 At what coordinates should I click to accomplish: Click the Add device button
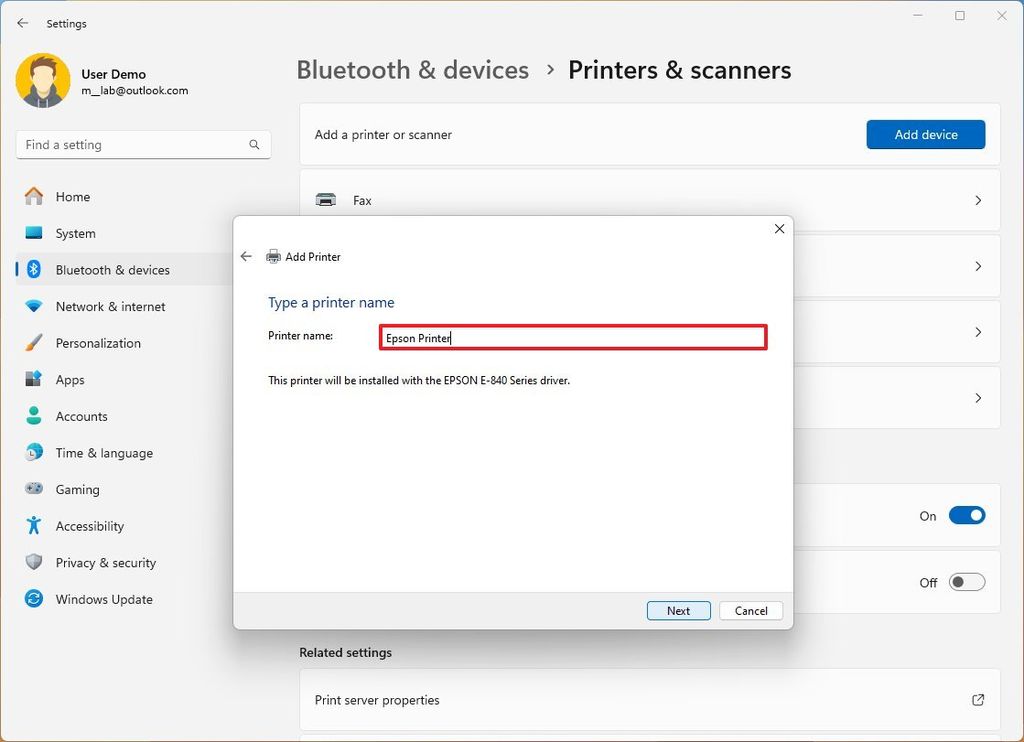[925, 134]
